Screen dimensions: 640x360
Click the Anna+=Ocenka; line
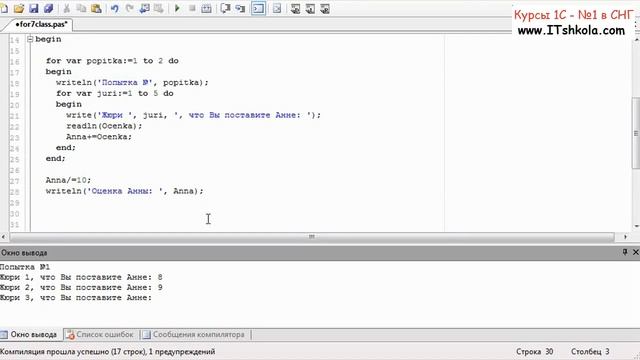(x=99, y=137)
